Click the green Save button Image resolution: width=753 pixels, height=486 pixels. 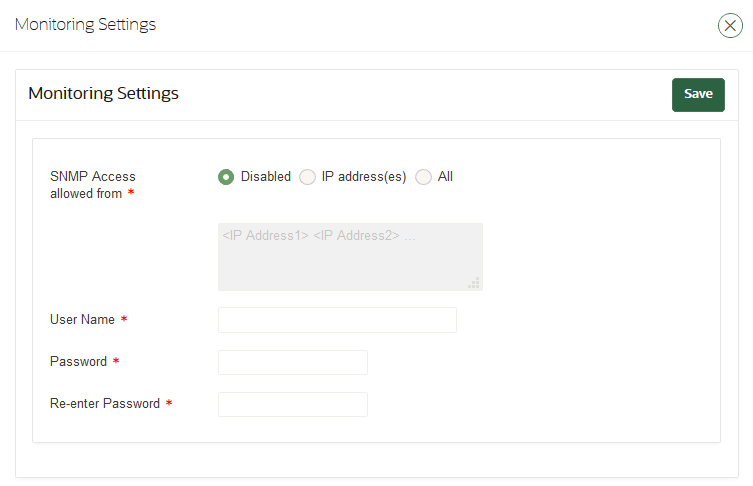pyautogui.click(x=698, y=94)
